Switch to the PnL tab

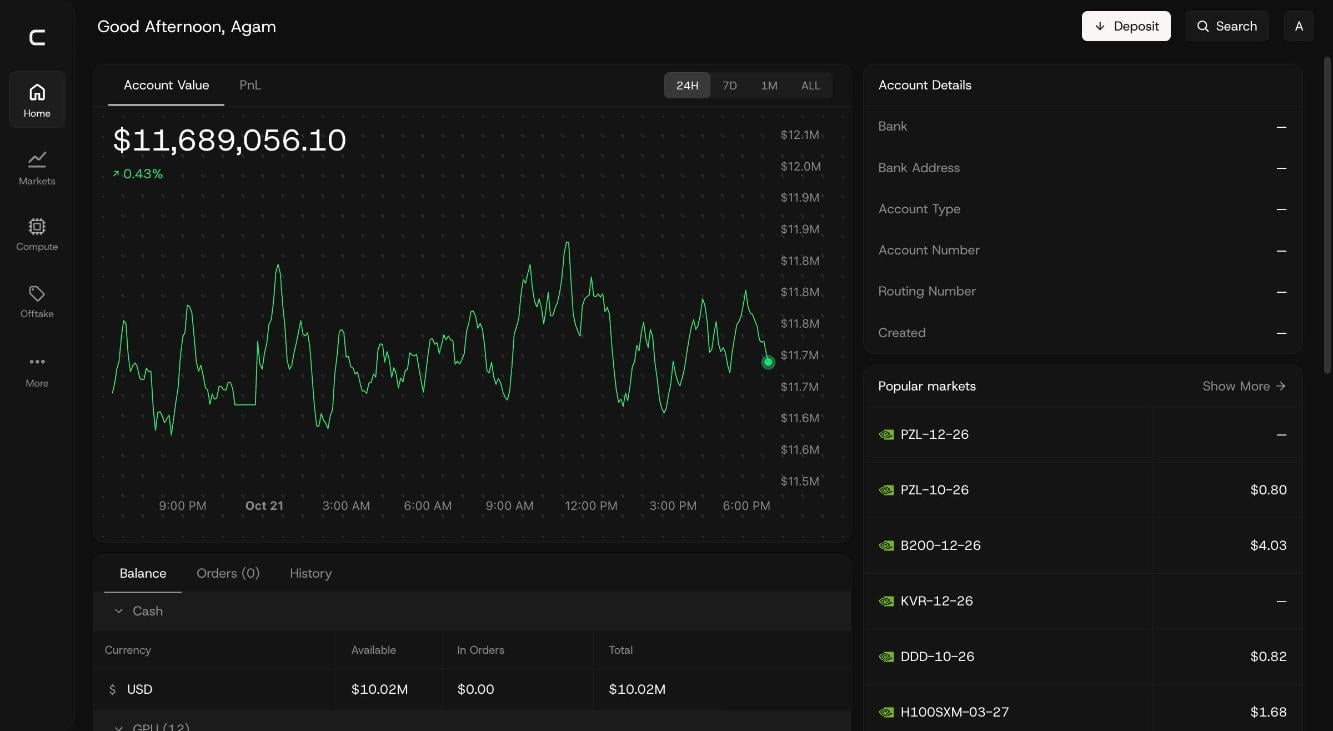[x=250, y=85]
